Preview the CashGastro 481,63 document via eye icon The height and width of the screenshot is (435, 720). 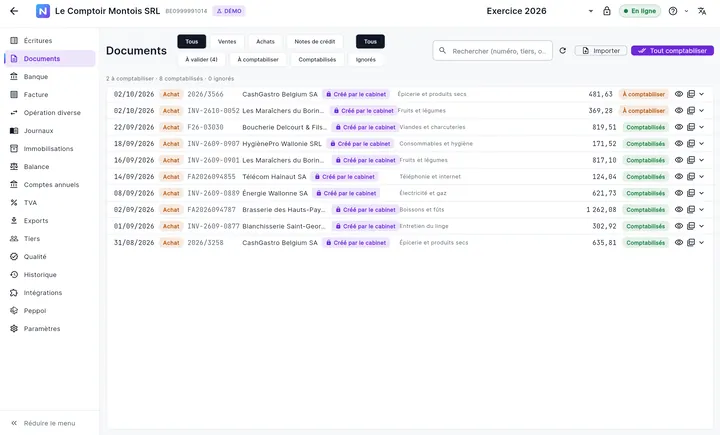679,94
